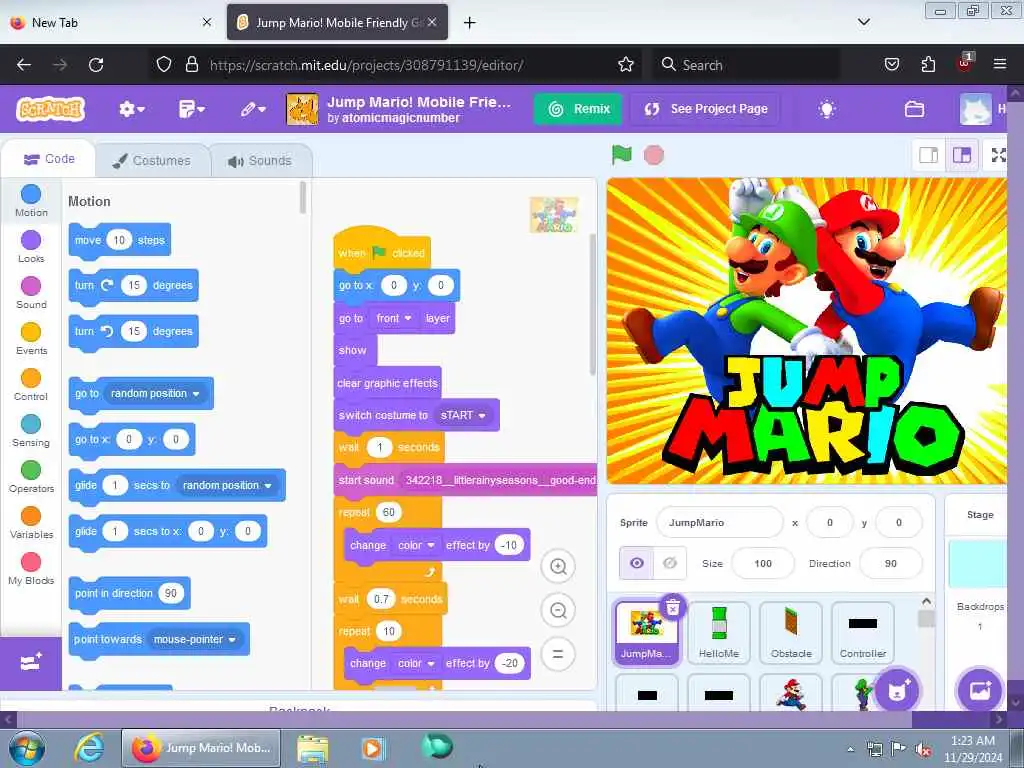Open the Windows Start menu

click(27, 748)
